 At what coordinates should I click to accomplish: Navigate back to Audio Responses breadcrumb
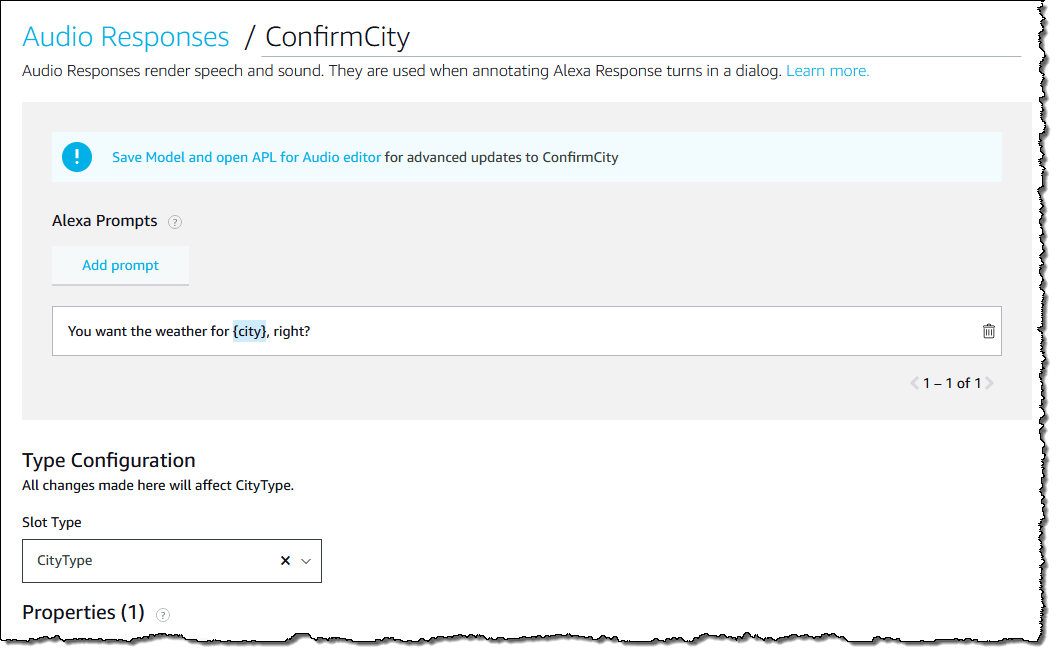[126, 36]
